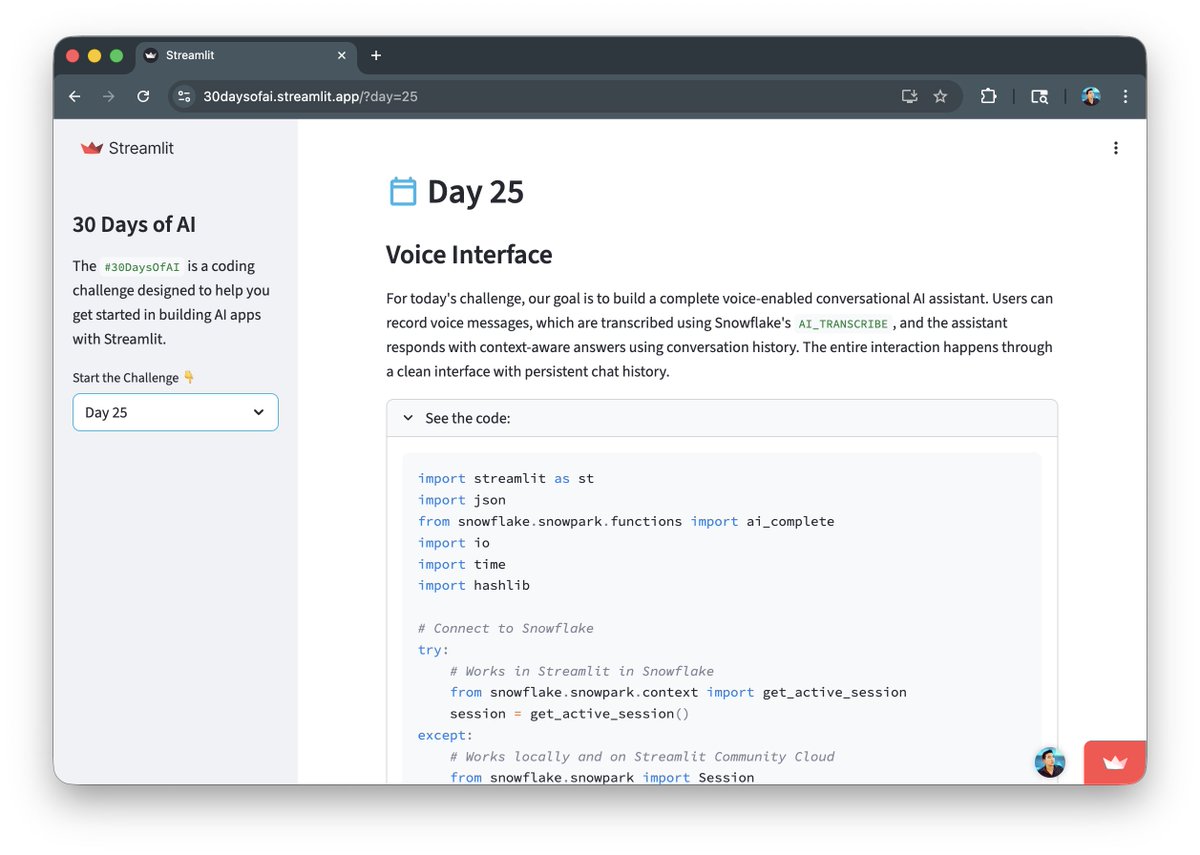The width and height of the screenshot is (1200, 855).
Task: Reload the page with the refresh icon
Action: 143,96
